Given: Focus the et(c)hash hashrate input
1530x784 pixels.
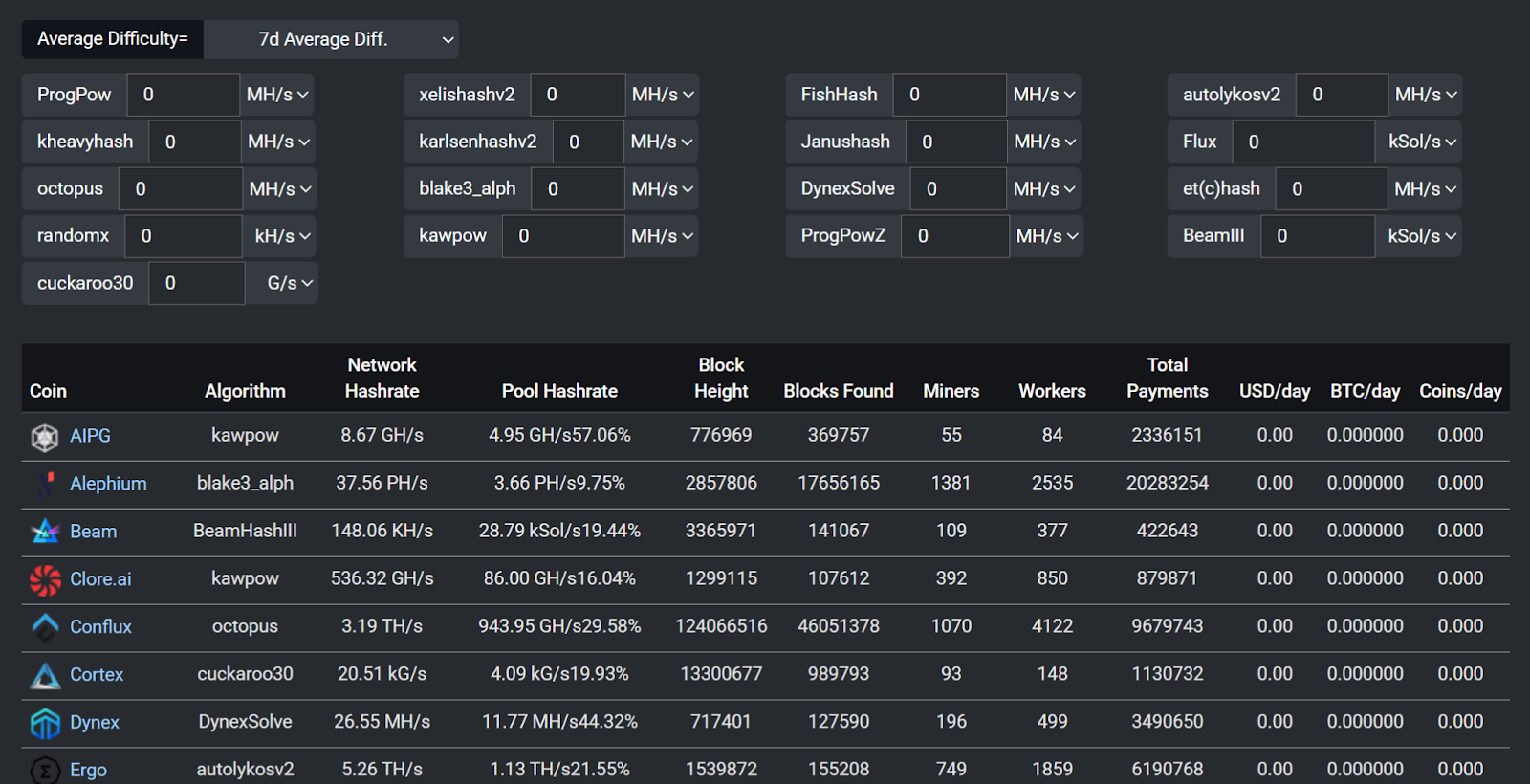Looking at the screenshot, I should pyautogui.click(x=1331, y=189).
